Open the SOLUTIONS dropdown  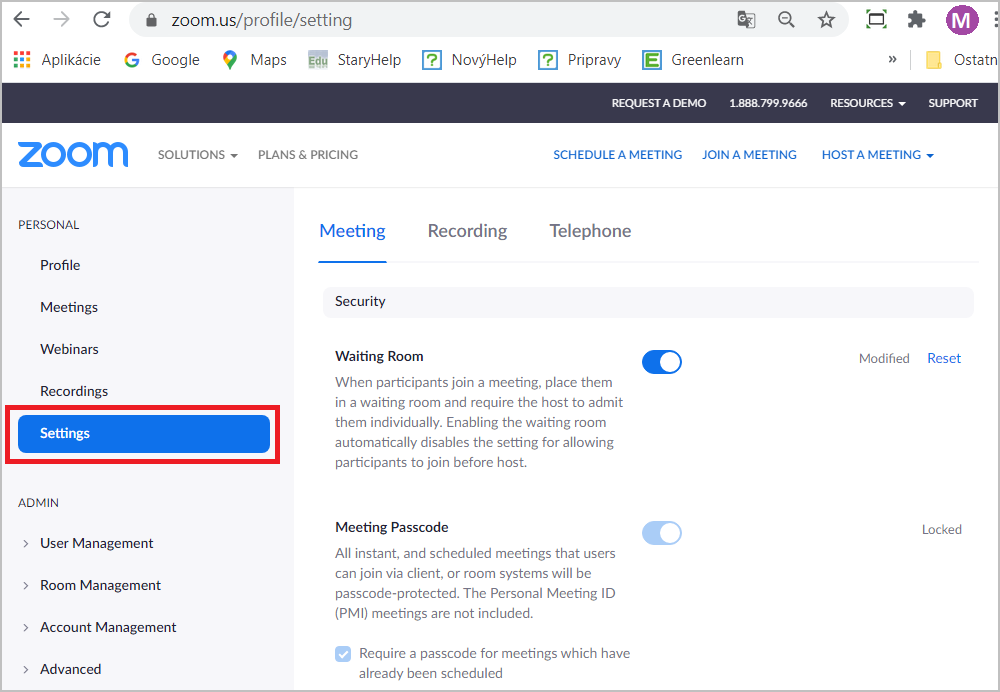click(x=198, y=155)
